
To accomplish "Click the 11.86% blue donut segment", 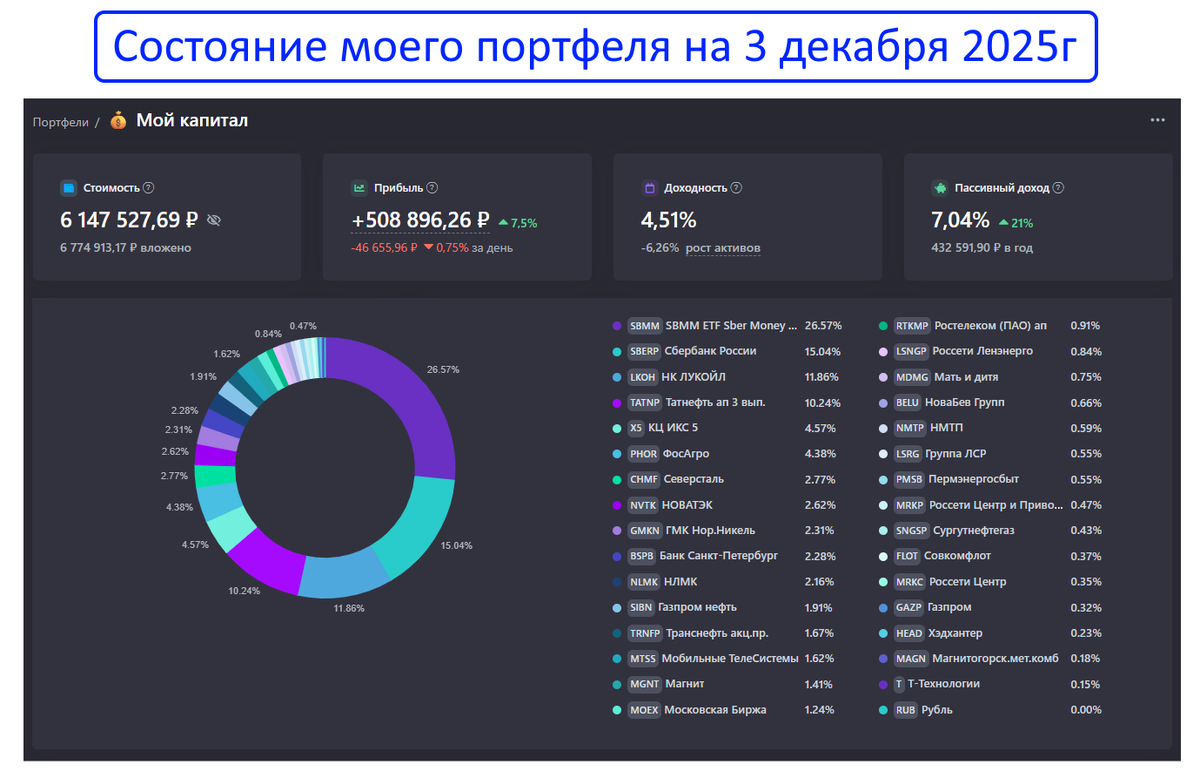I will (x=343, y=573).
